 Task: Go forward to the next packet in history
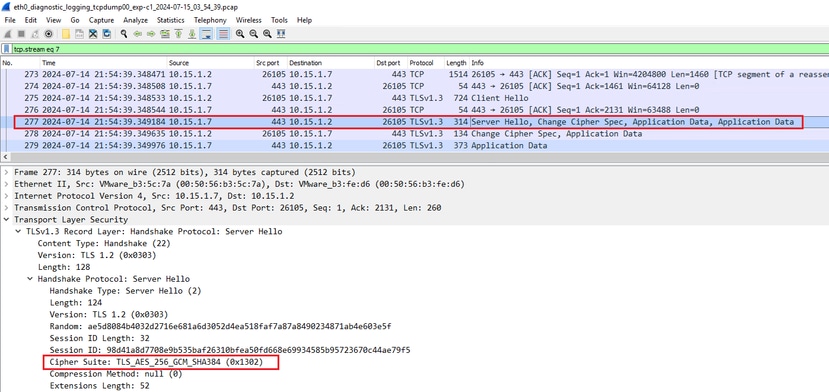pyautogui.click(x=151, y=34)
